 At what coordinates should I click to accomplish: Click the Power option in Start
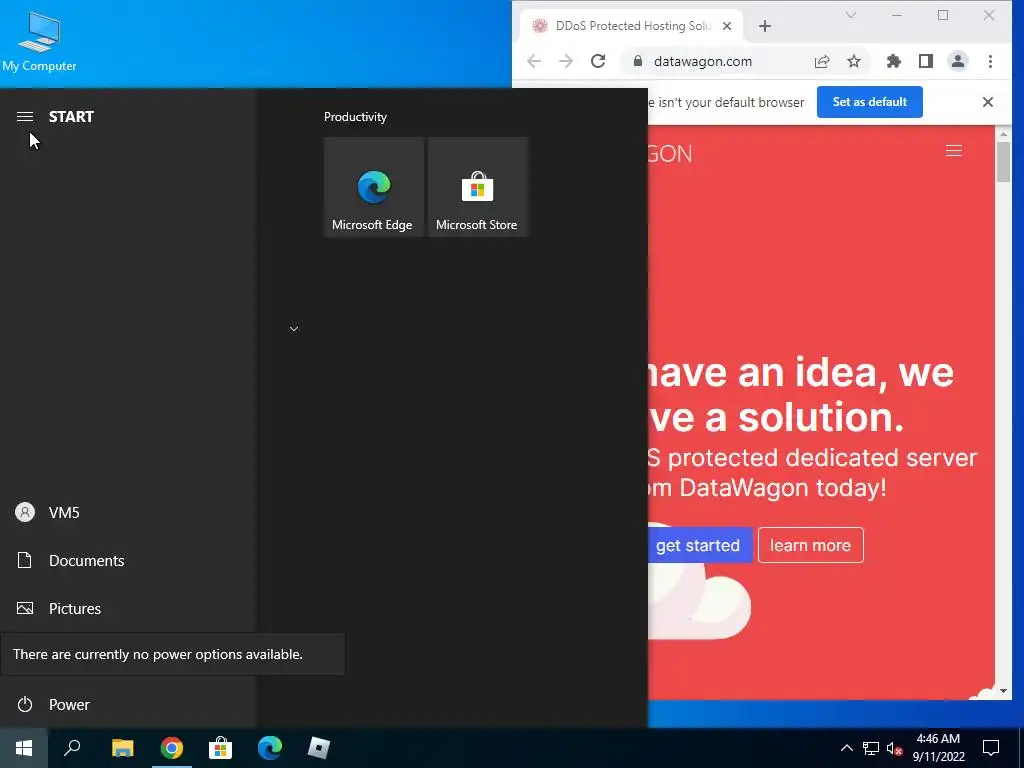[x=128, y=704]
